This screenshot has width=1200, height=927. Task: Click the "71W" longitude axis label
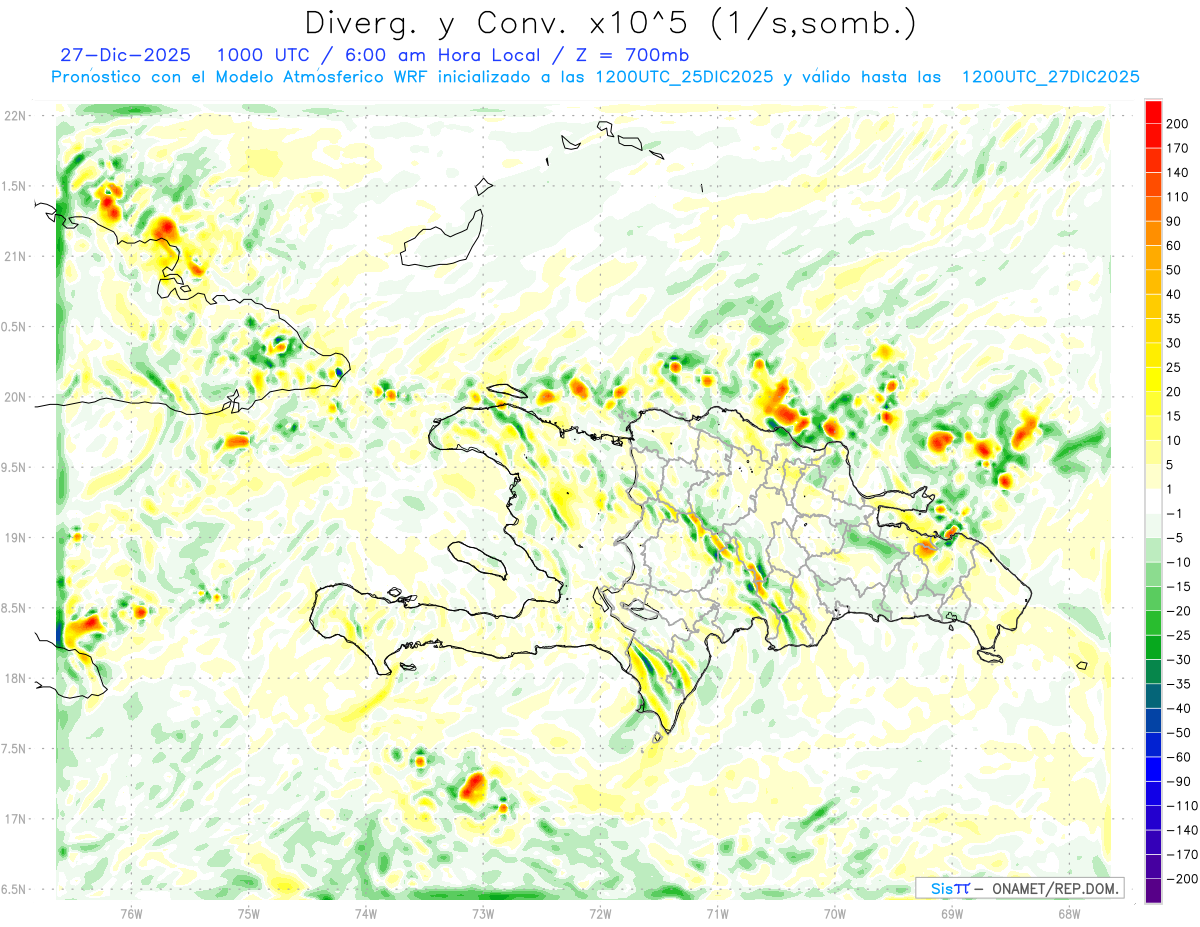[x=716, y=915]
